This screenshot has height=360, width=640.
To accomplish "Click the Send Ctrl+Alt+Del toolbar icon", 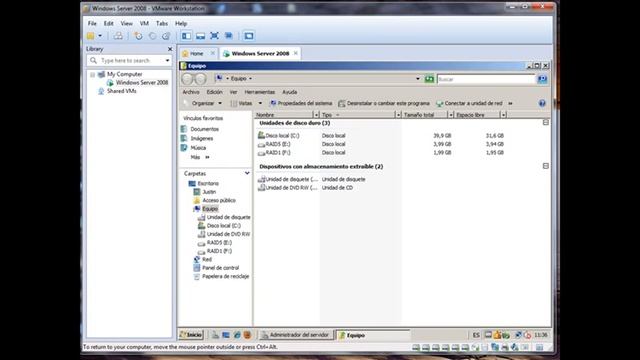I will coord(118,36).
